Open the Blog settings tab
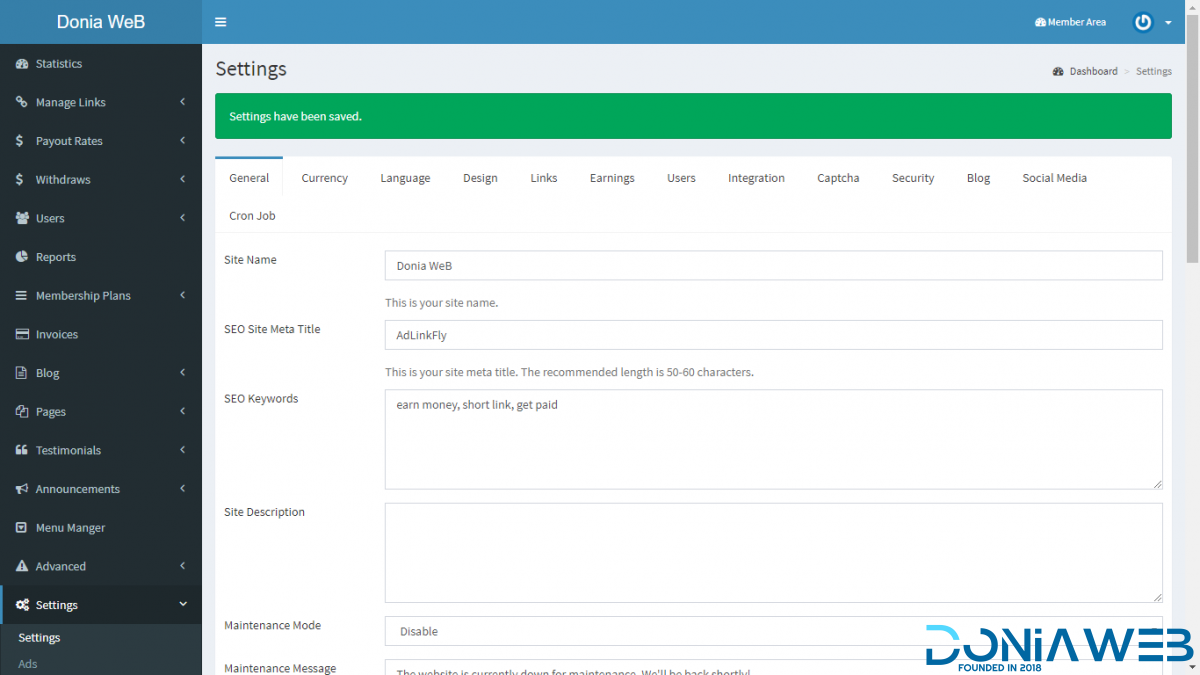The width and height of the screenshot is (1200, 675). [x=978, y=178]
